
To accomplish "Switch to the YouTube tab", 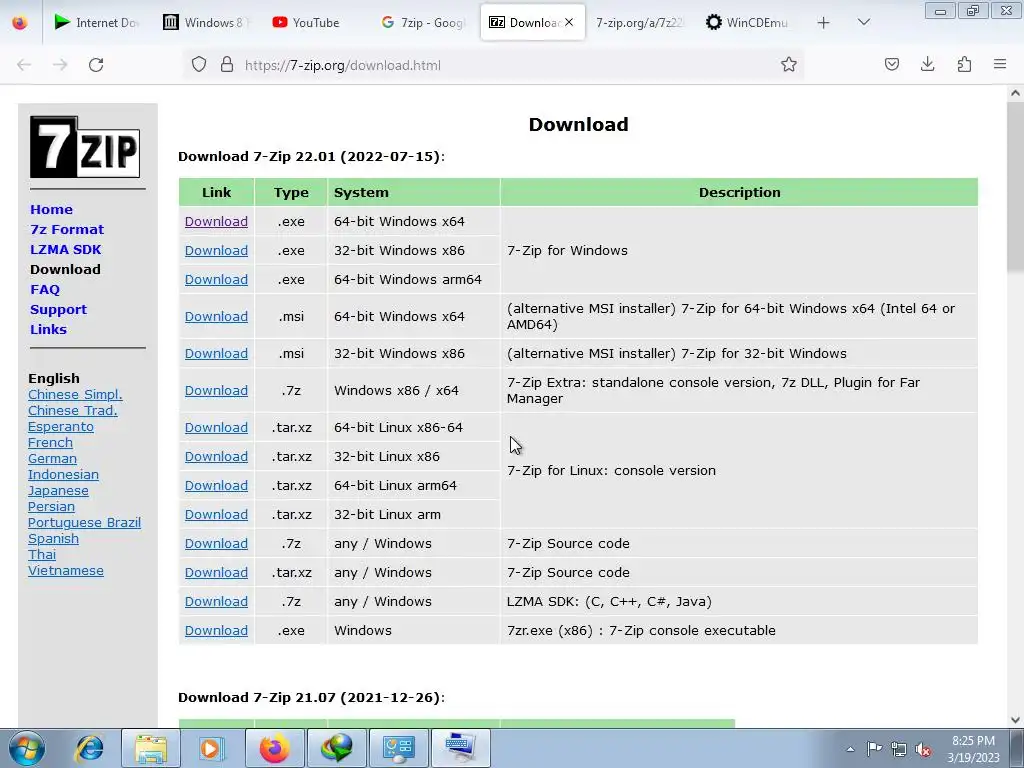I will click(315, 22).
